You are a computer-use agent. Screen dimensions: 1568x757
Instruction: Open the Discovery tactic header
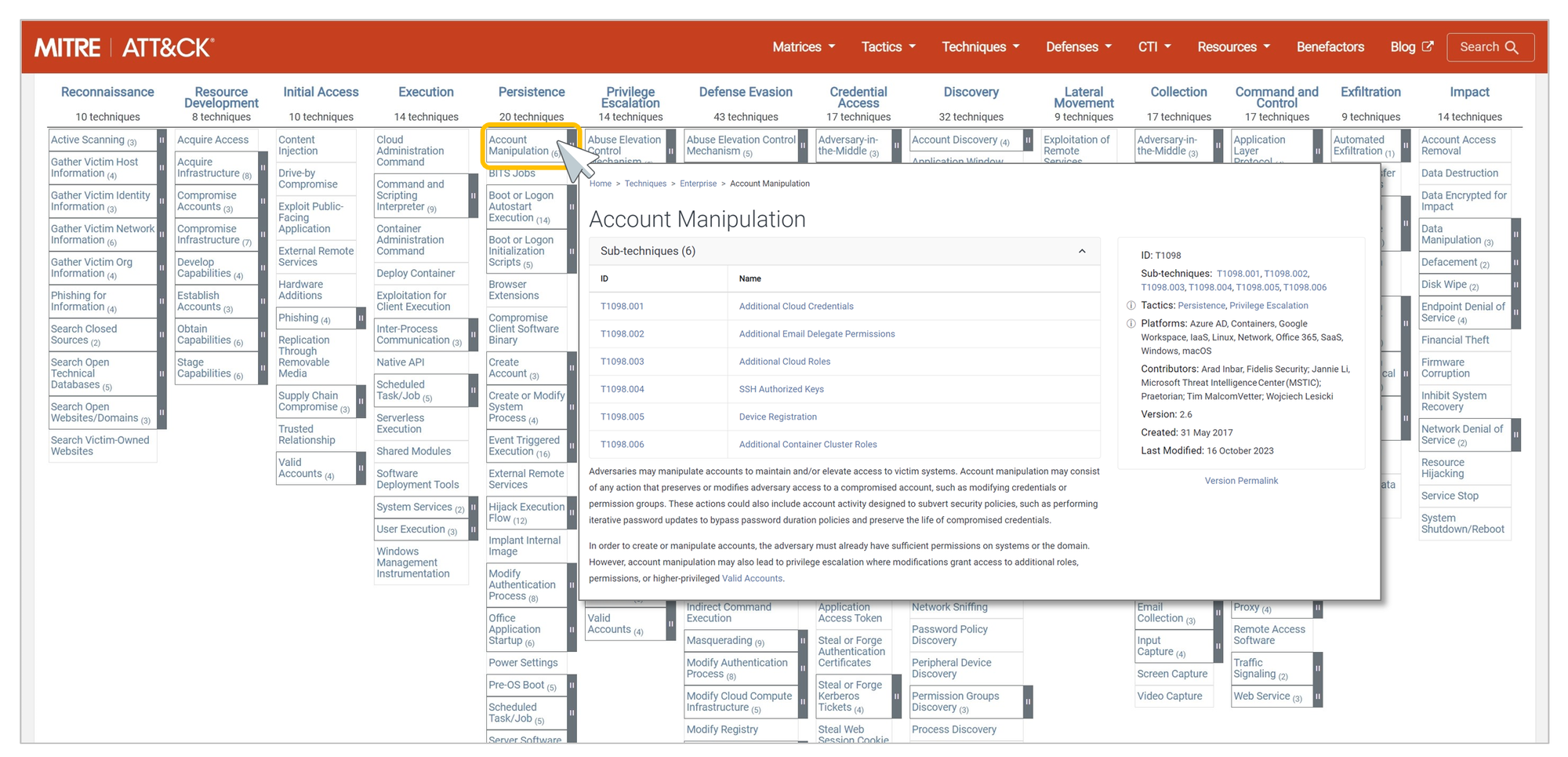(971, 93)
